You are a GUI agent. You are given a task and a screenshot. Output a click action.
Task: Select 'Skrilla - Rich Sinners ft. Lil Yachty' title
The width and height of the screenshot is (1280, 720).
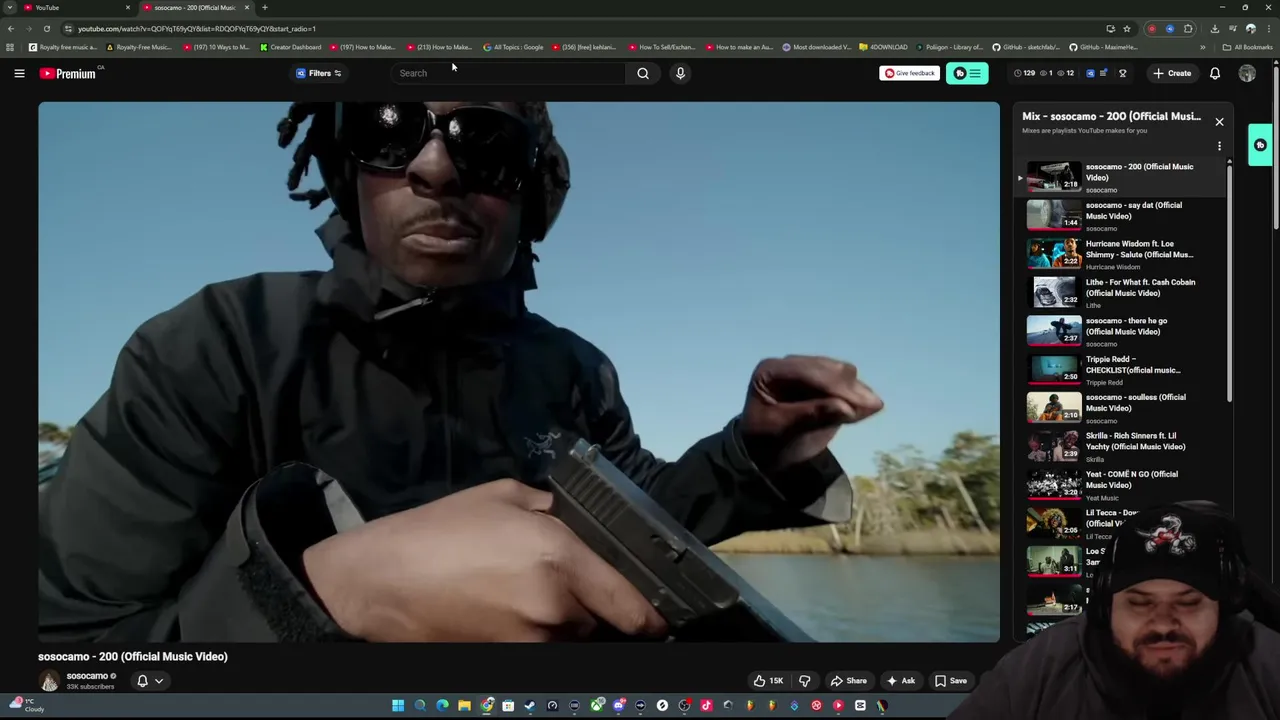(1136, 441)
